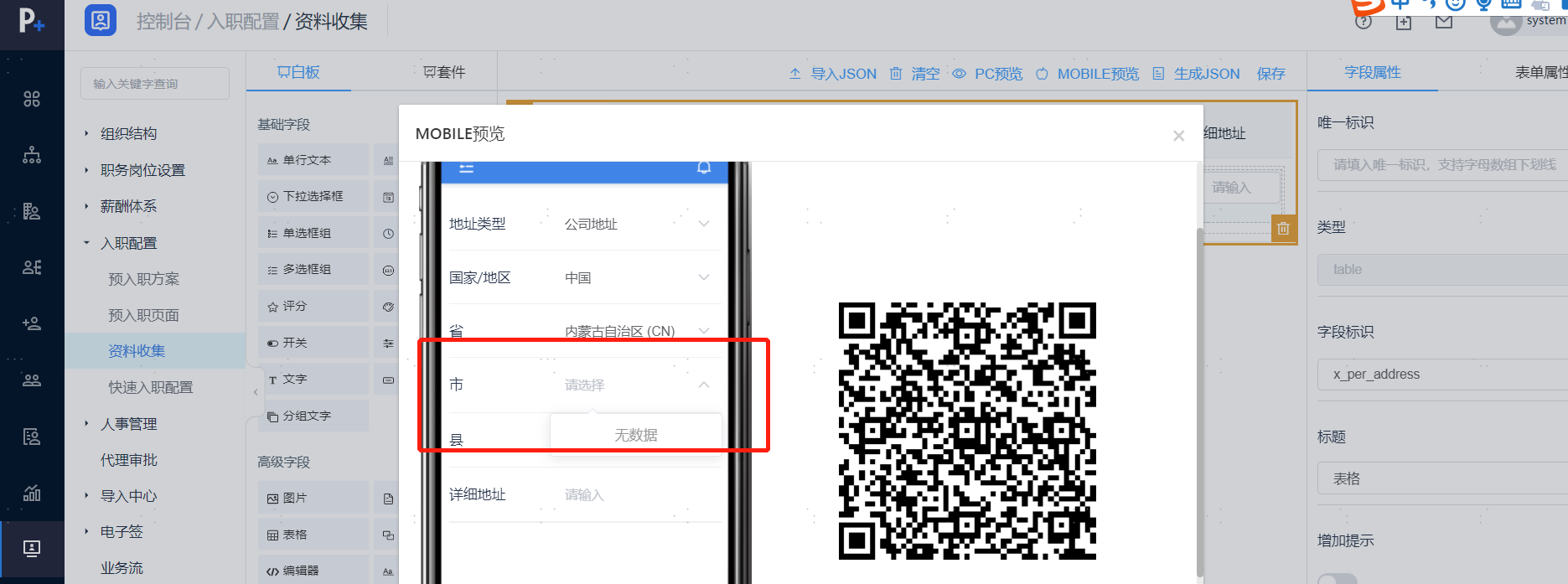Open the 字段属性 tab
Image resolution: width=1568 pixels, height=584 pixels.
point(1373,72)
